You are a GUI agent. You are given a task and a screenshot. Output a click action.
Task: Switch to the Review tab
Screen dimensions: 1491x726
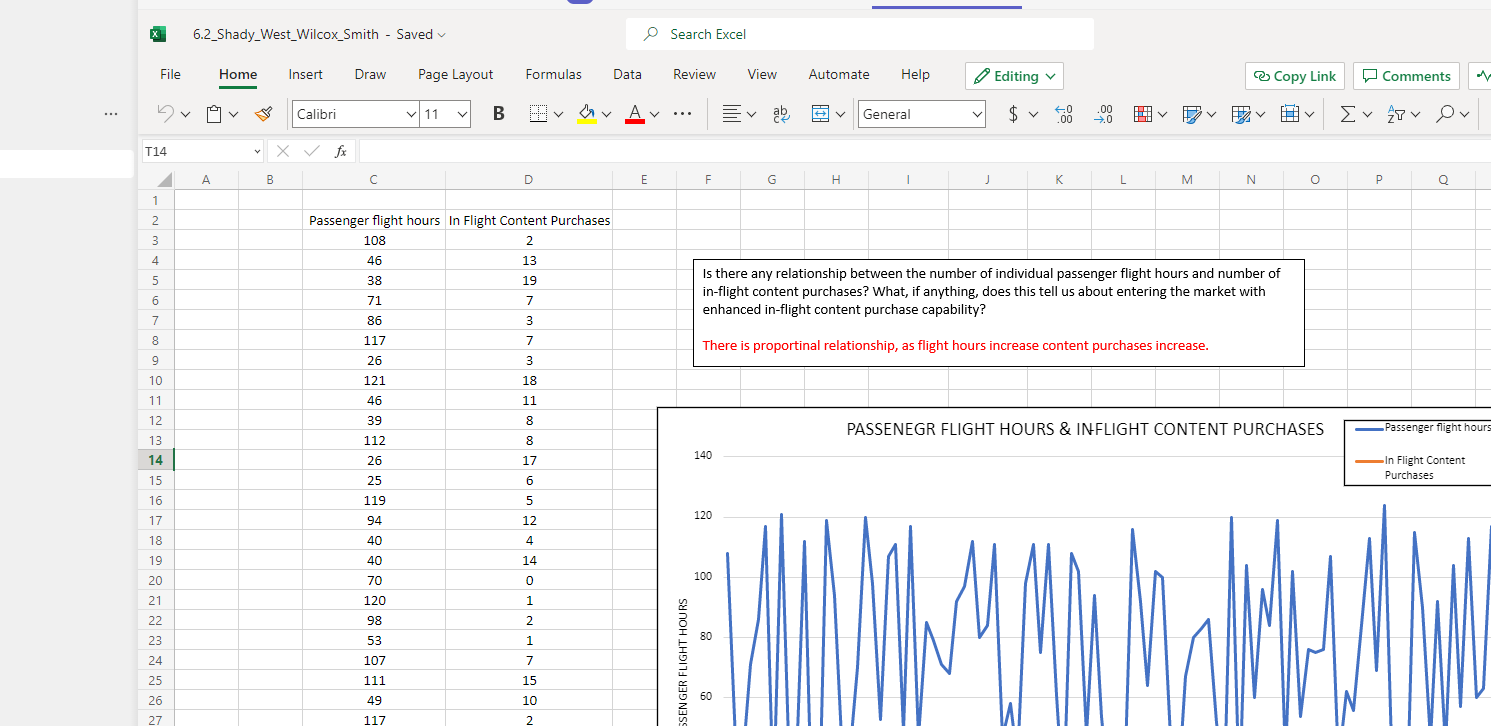click(x=694, y=75)
